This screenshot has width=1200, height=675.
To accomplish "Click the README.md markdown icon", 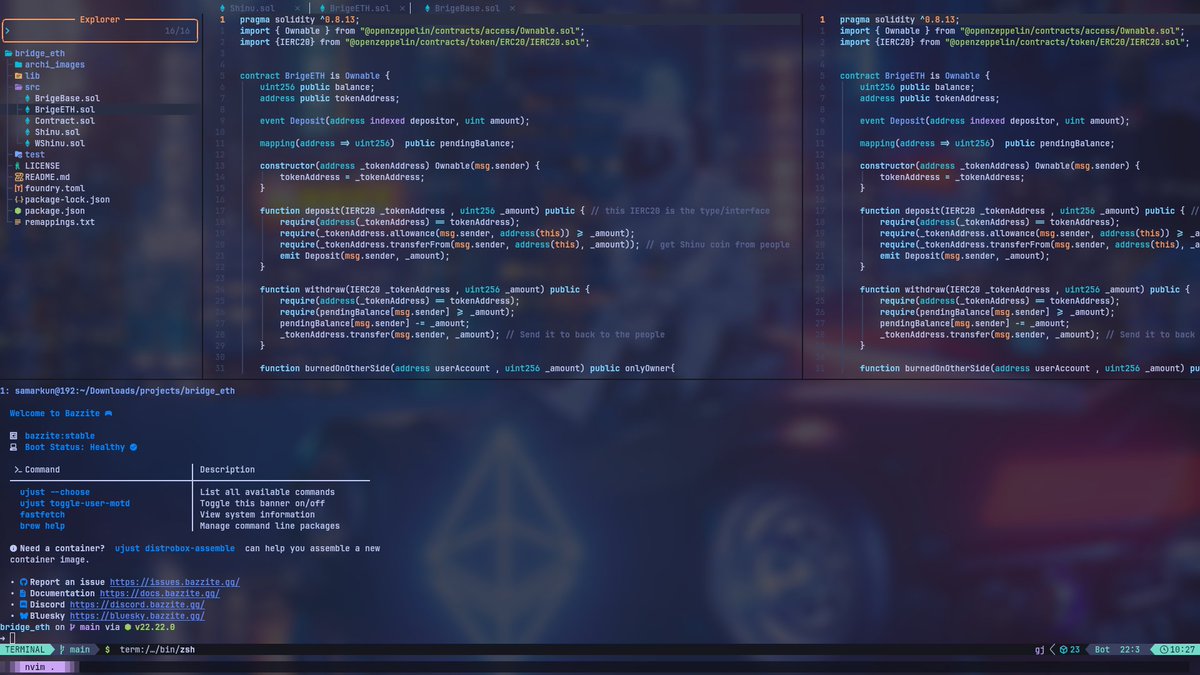I will coord(18,177).
